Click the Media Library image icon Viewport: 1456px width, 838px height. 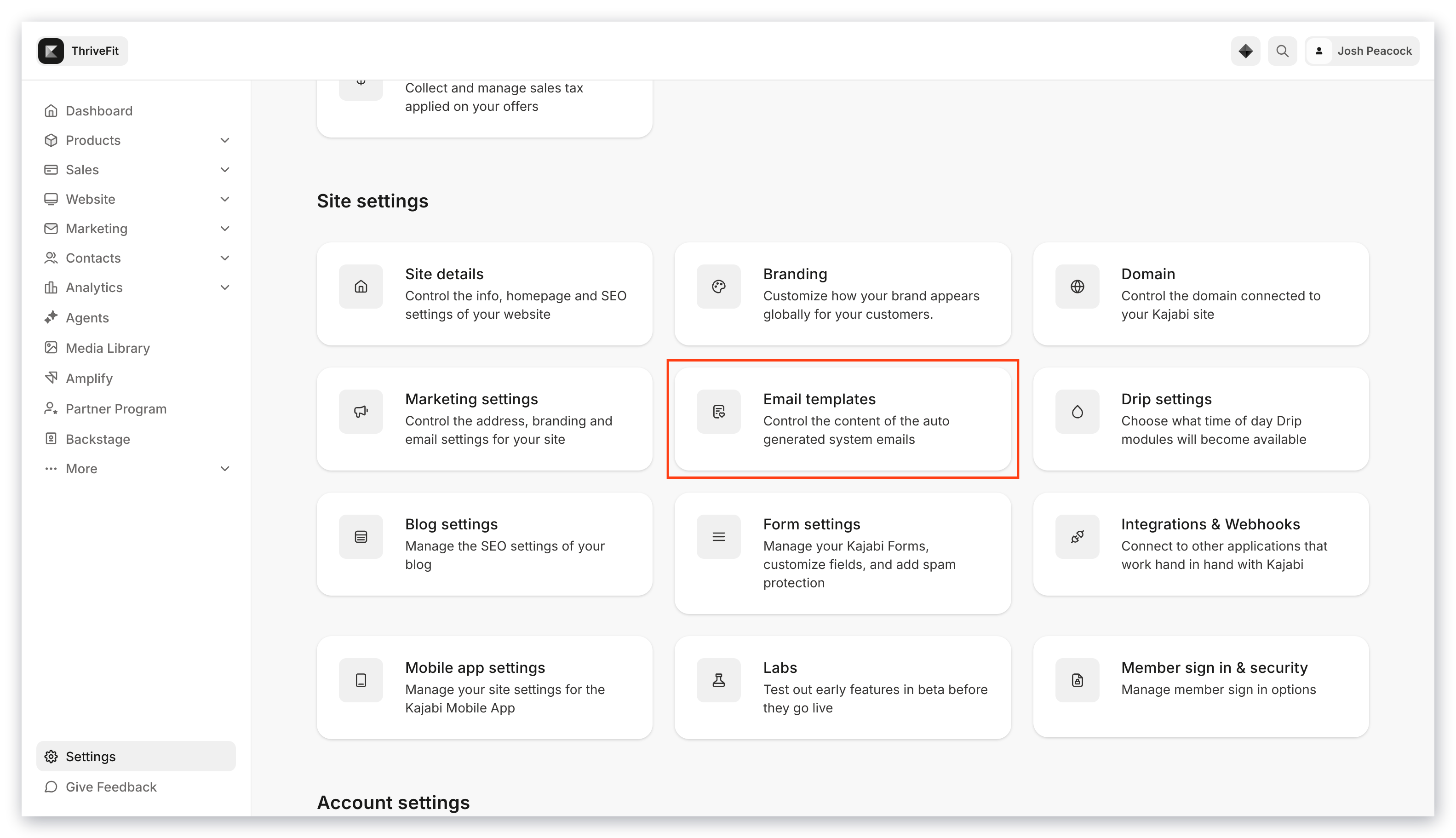click(51, 348)
